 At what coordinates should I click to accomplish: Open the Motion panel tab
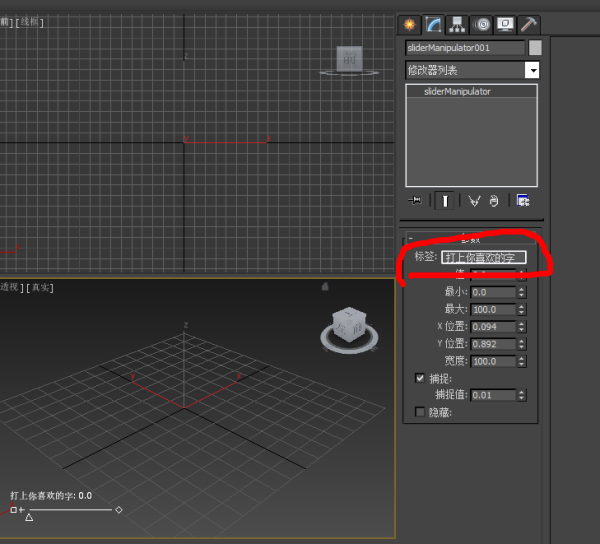482,25
